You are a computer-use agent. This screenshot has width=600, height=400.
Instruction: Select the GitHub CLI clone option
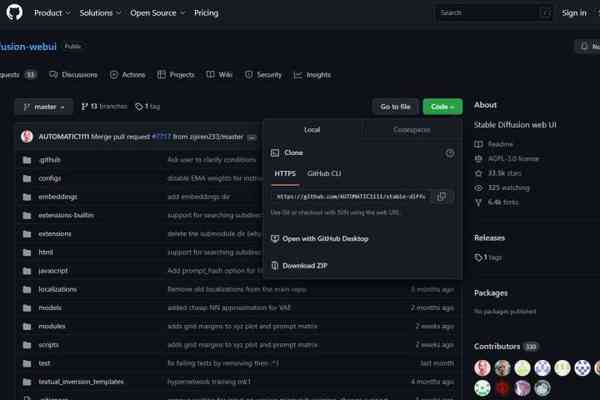coord(326,174)
